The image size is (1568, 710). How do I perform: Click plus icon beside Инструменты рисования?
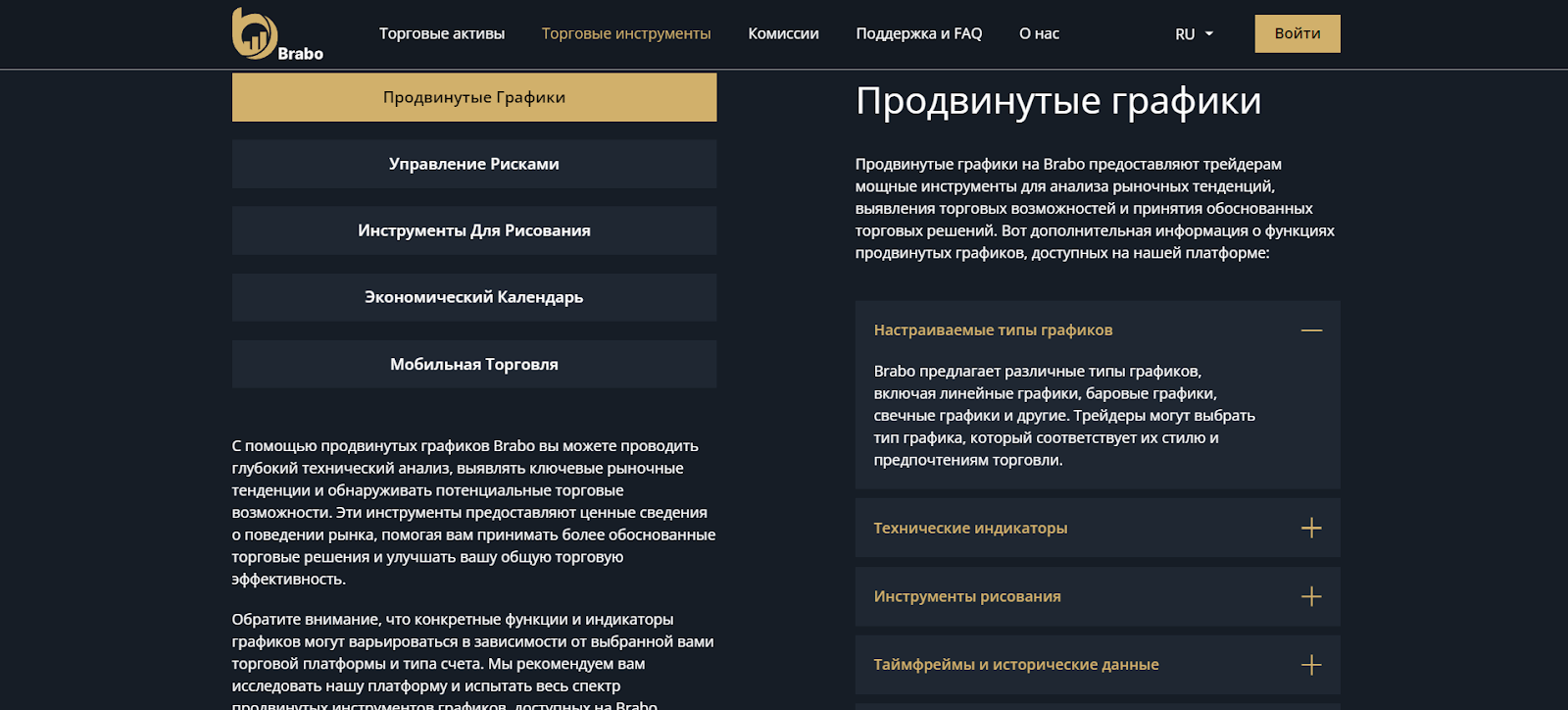point(1311,596)
